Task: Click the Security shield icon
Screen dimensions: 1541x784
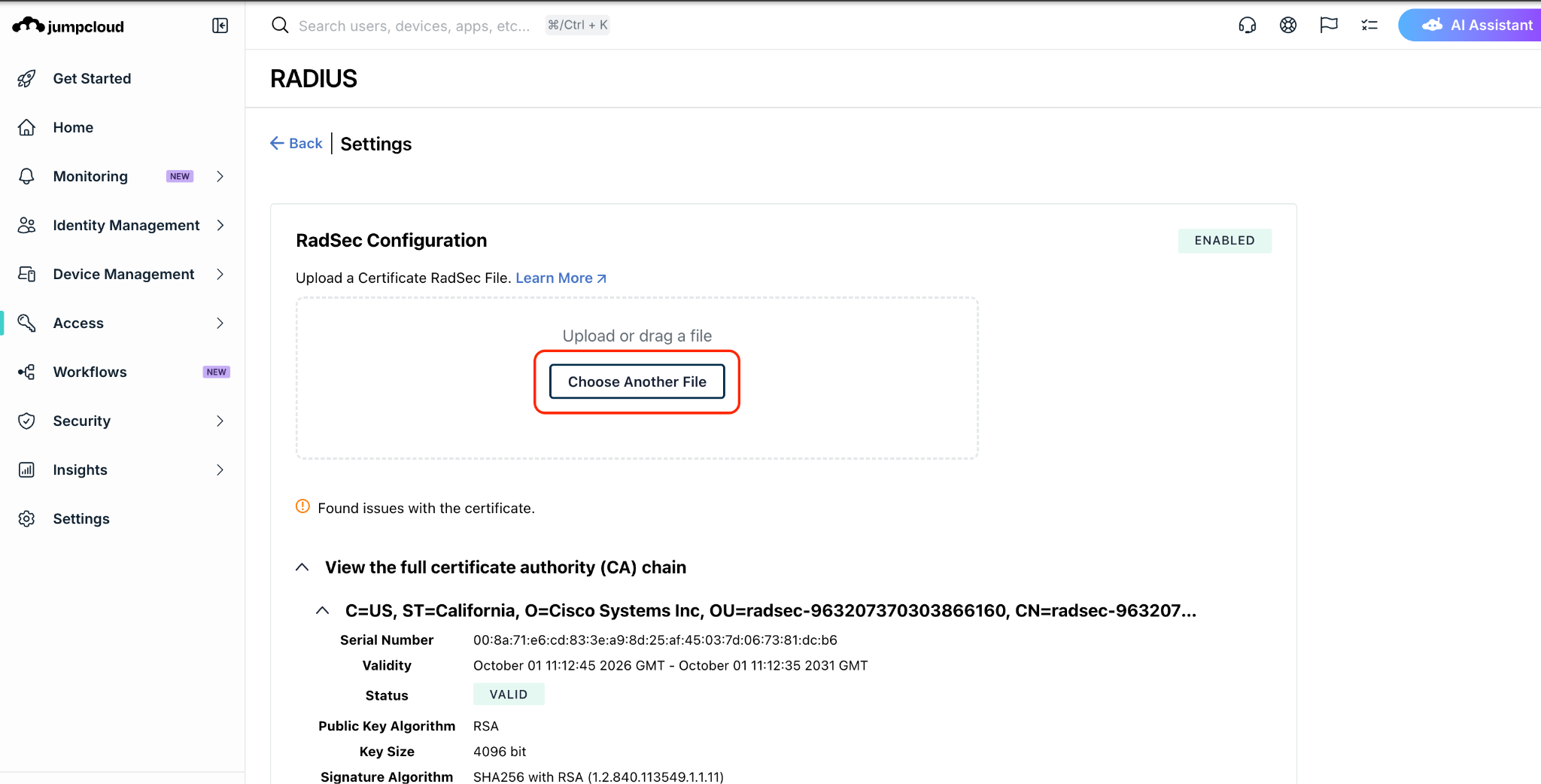Action: click(26, 421)
